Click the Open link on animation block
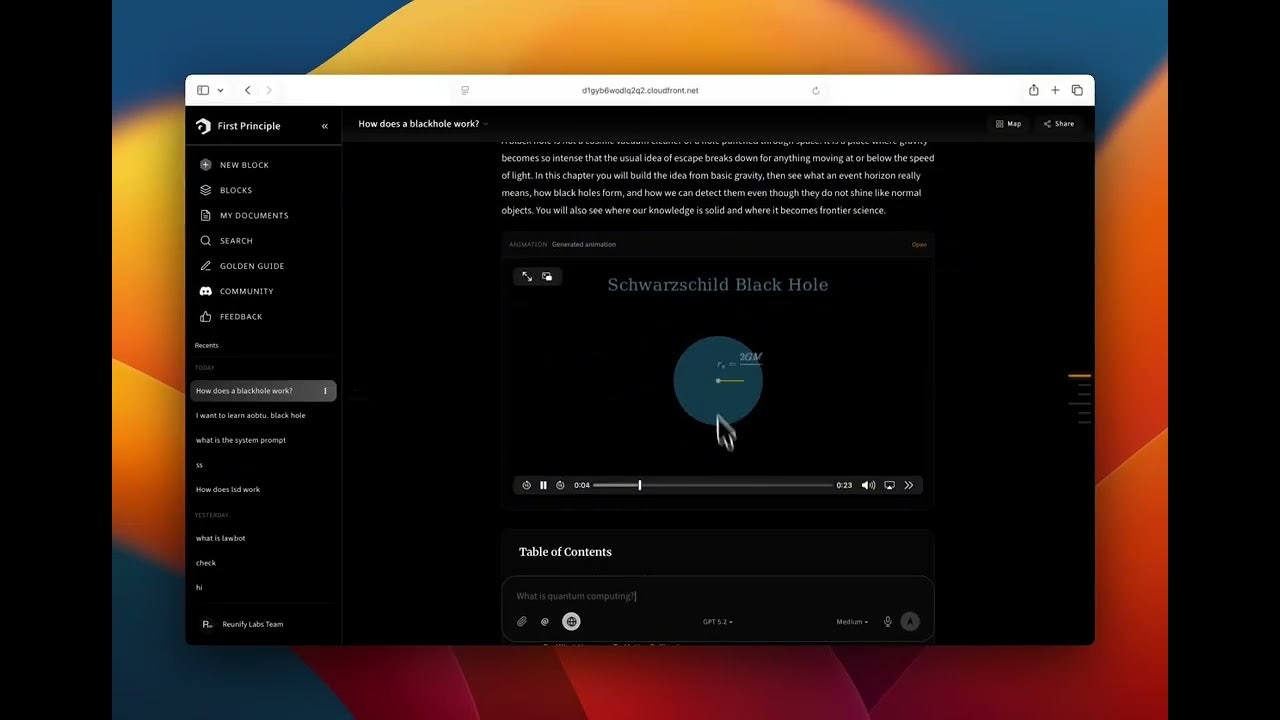Image resolution: width=1280 pixels, height=720 pixels. coord(919,245)
